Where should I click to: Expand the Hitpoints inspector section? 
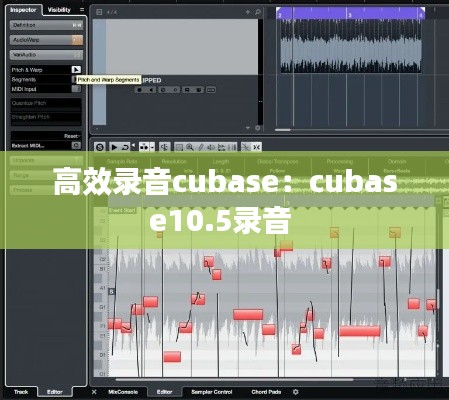click(x=46, y=160)
